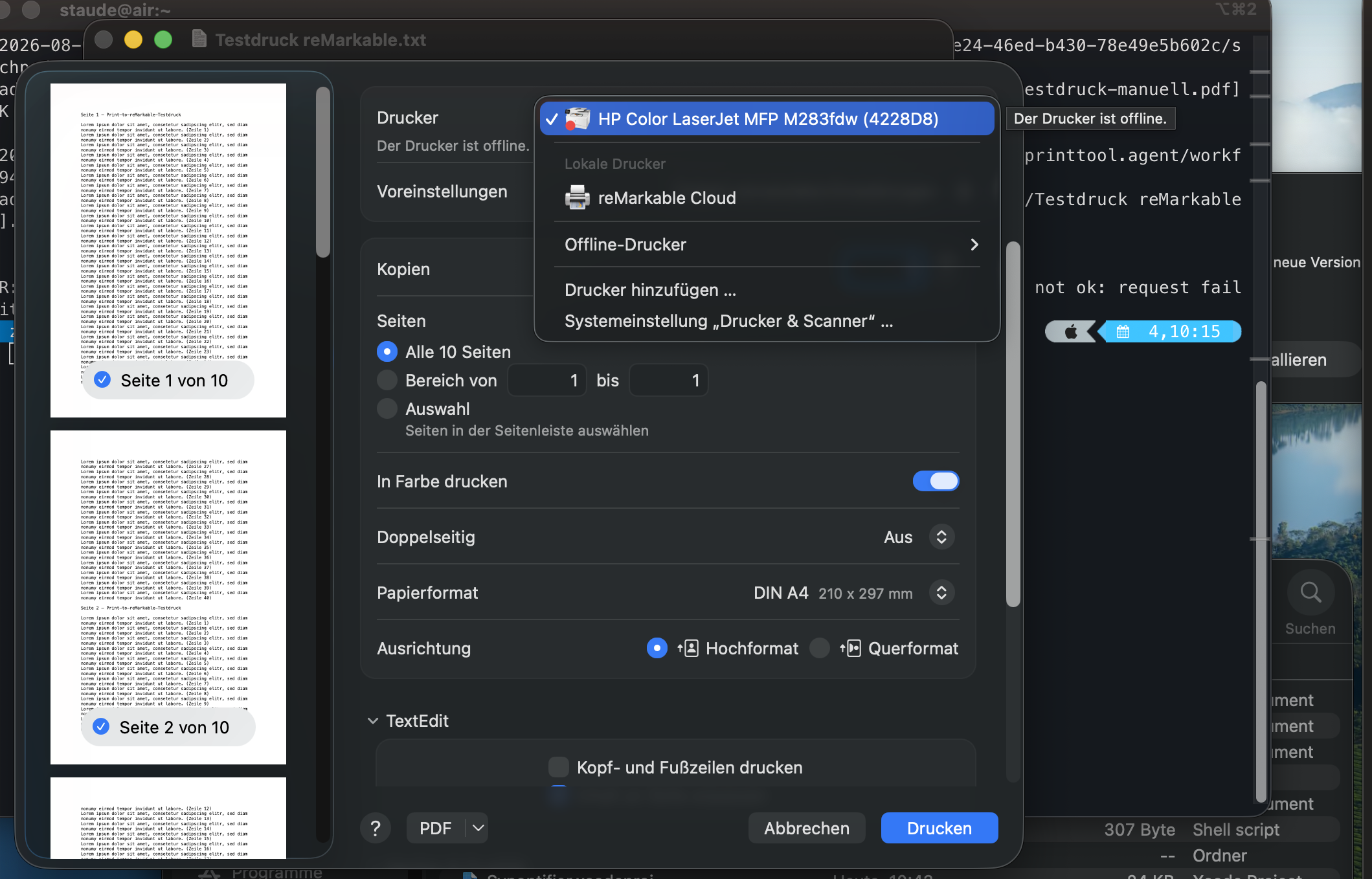The width and height of the screenshot is (1372, 879).
Task: Enable Kopf- und Fußzeilen drucken checkbox
Action: click(559, 767)
